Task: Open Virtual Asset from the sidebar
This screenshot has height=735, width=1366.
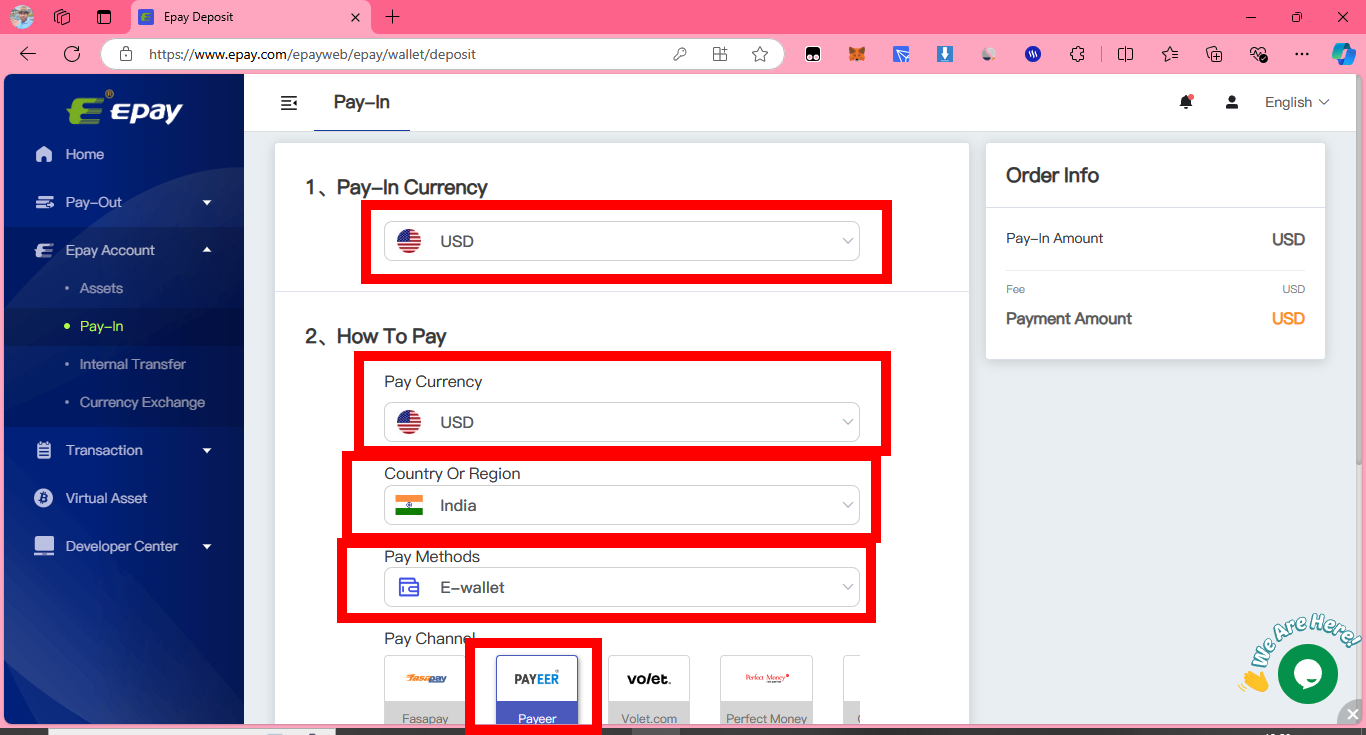Action: pos(106,498)
